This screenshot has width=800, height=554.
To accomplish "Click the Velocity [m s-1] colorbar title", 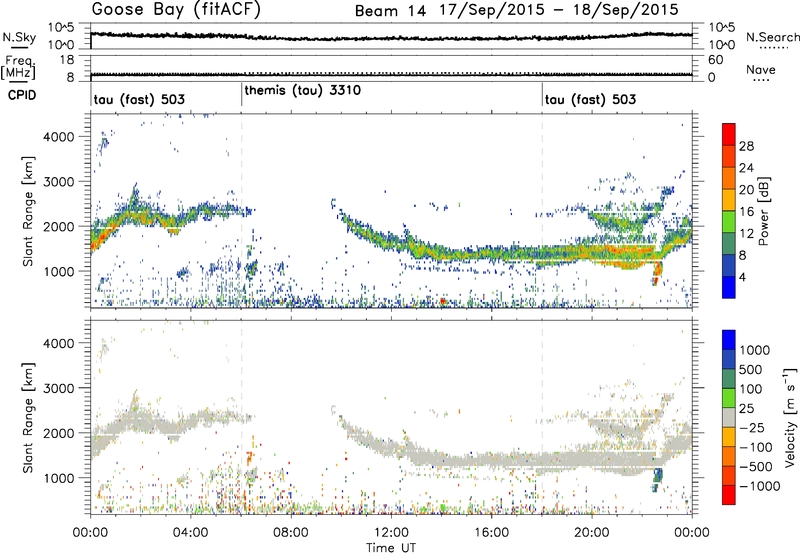I will [790, 416].
